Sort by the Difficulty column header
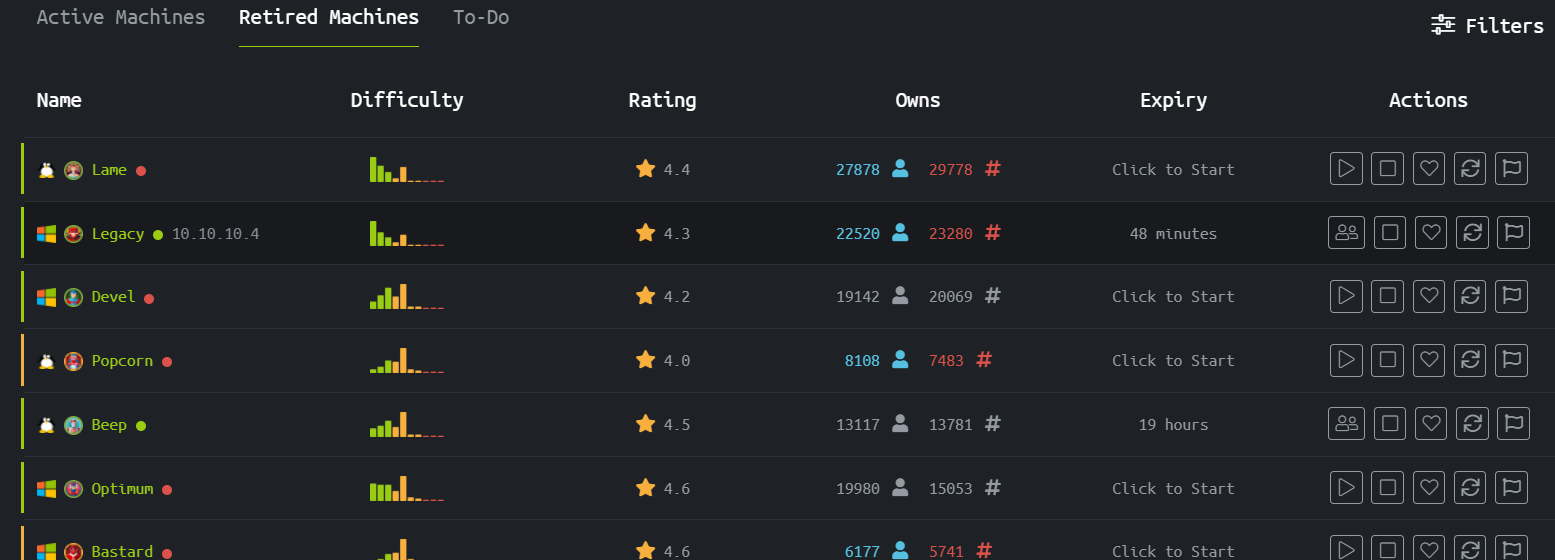Screen dimensions: 1555x560 [x=407, y=100]
